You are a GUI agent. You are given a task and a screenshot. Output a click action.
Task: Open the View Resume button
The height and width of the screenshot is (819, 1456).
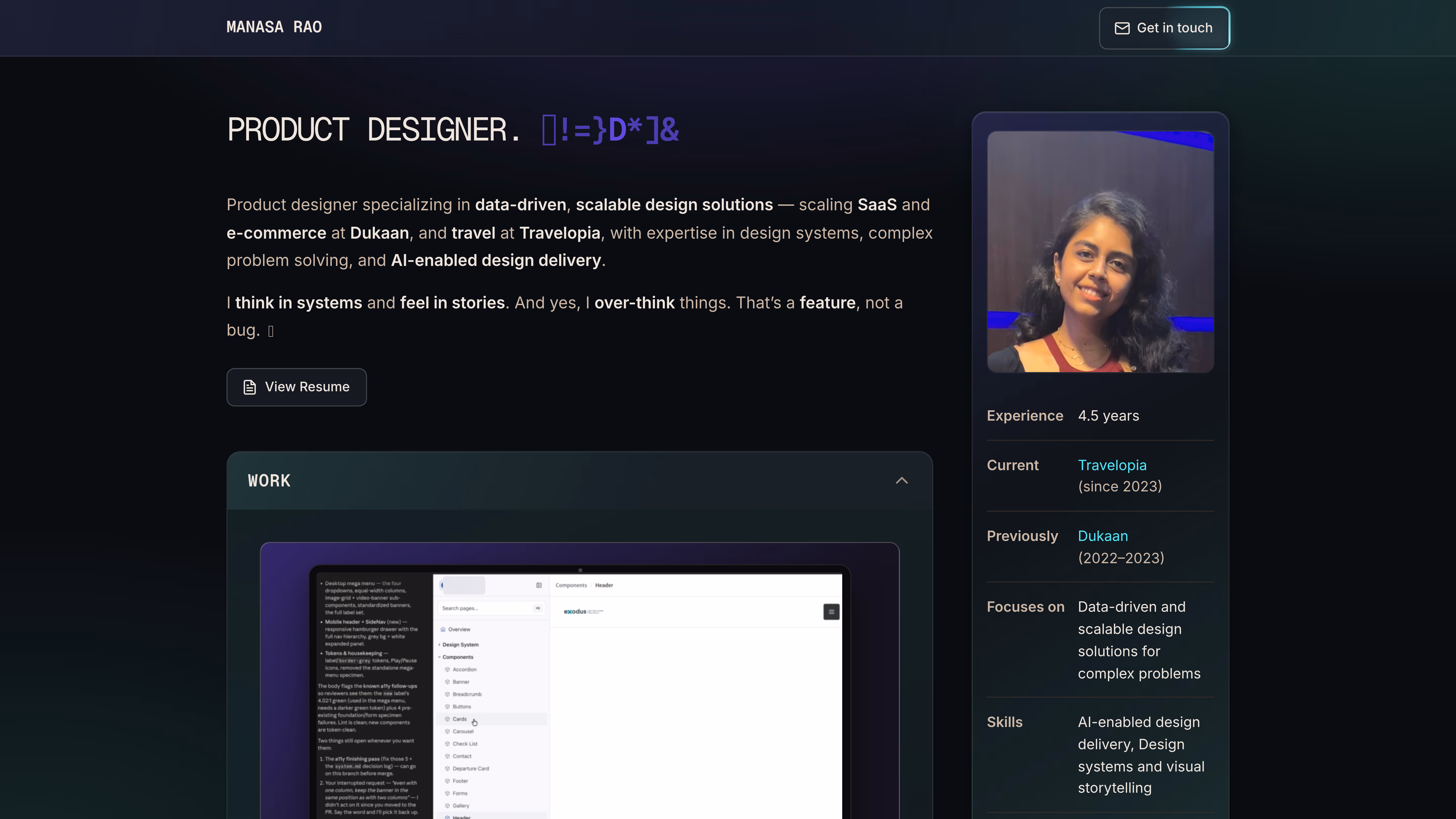(x=297, y=387)
